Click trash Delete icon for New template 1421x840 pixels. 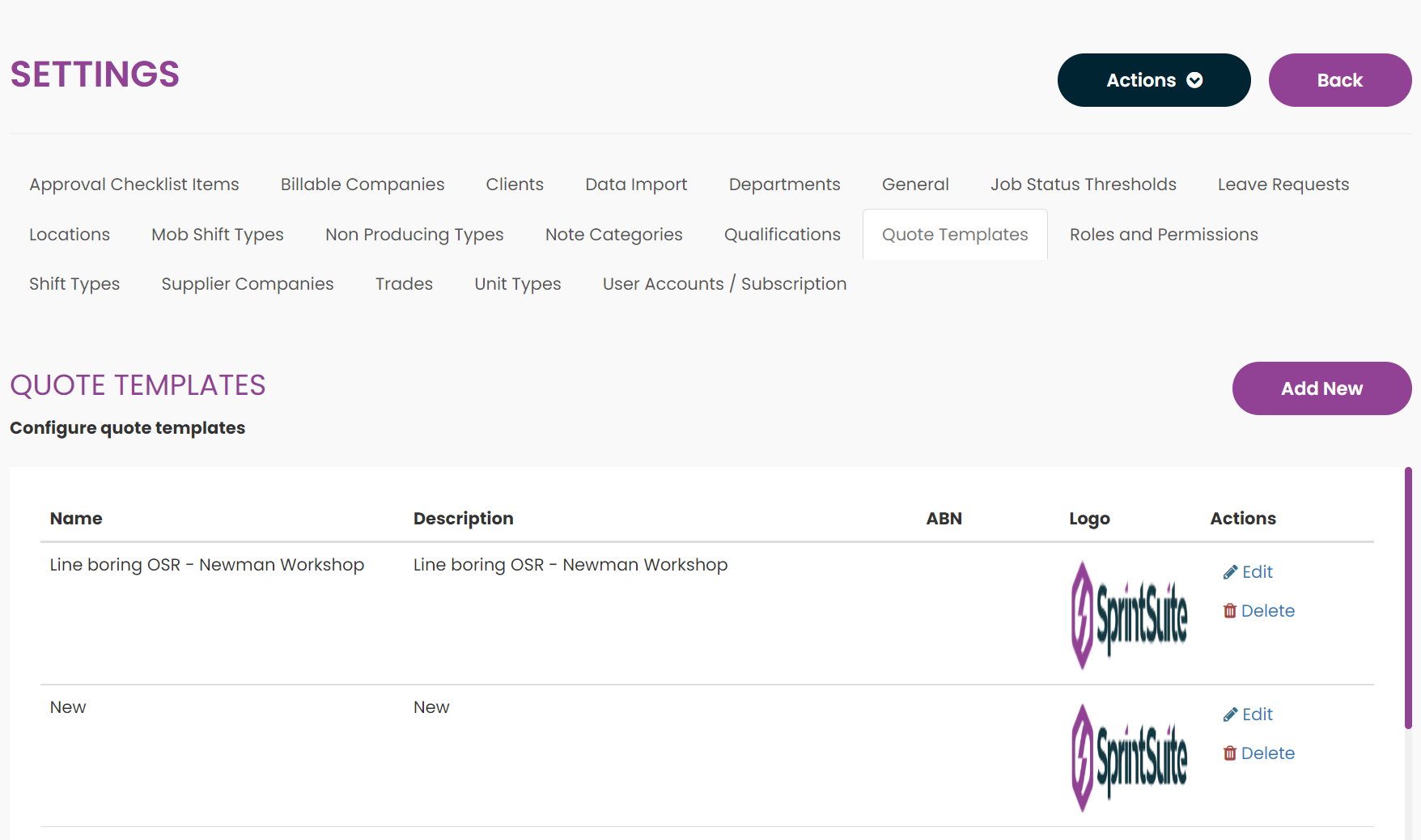(x=1230, y=753)
